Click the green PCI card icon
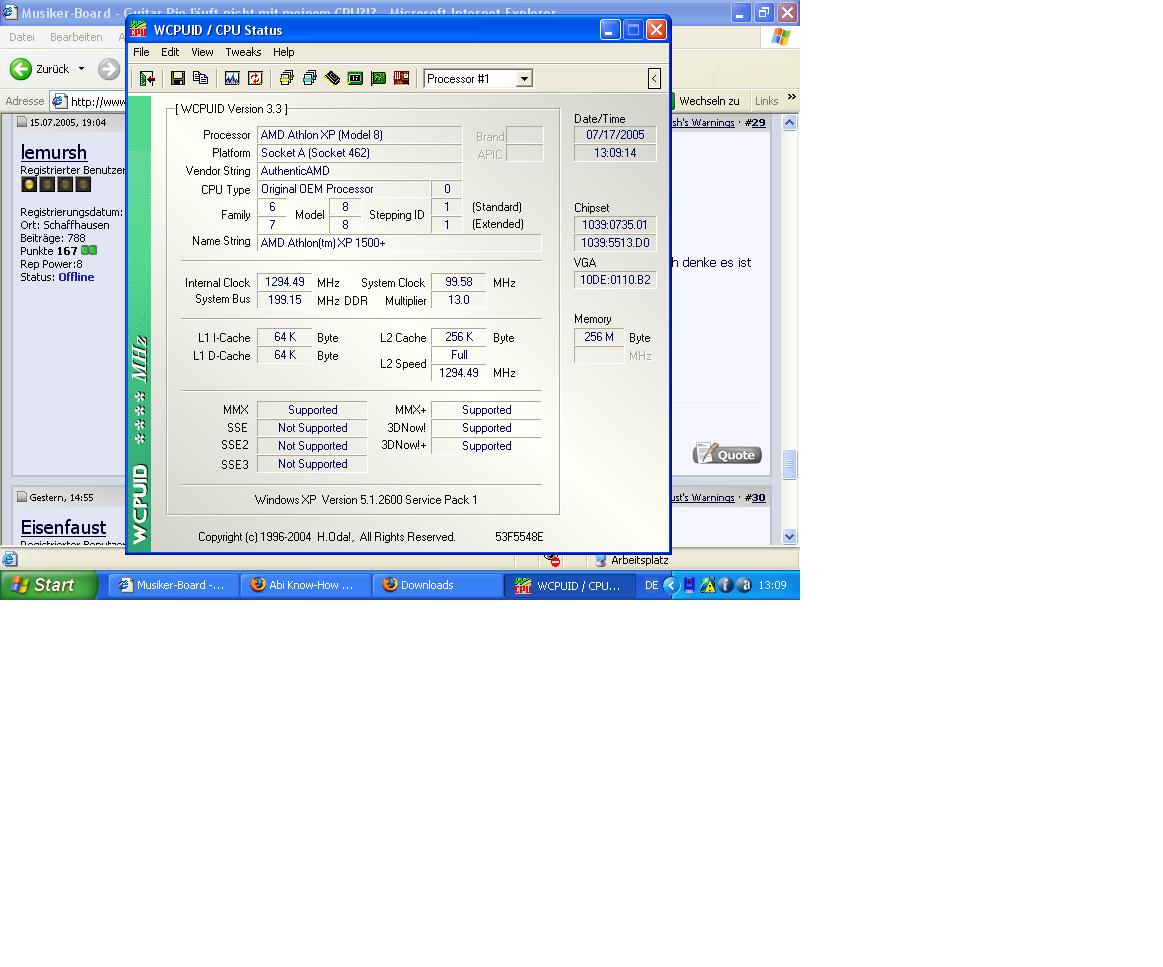Screen dimensions: 1163x967 378,79
